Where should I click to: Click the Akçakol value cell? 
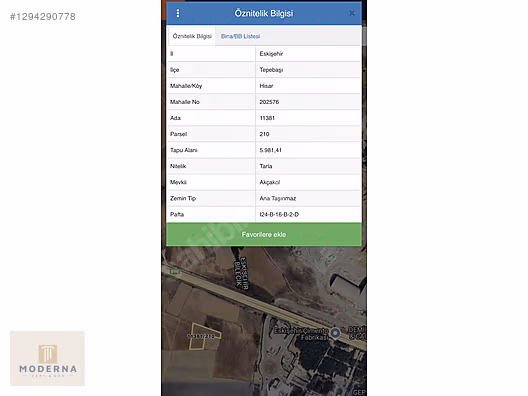[308, 182]
